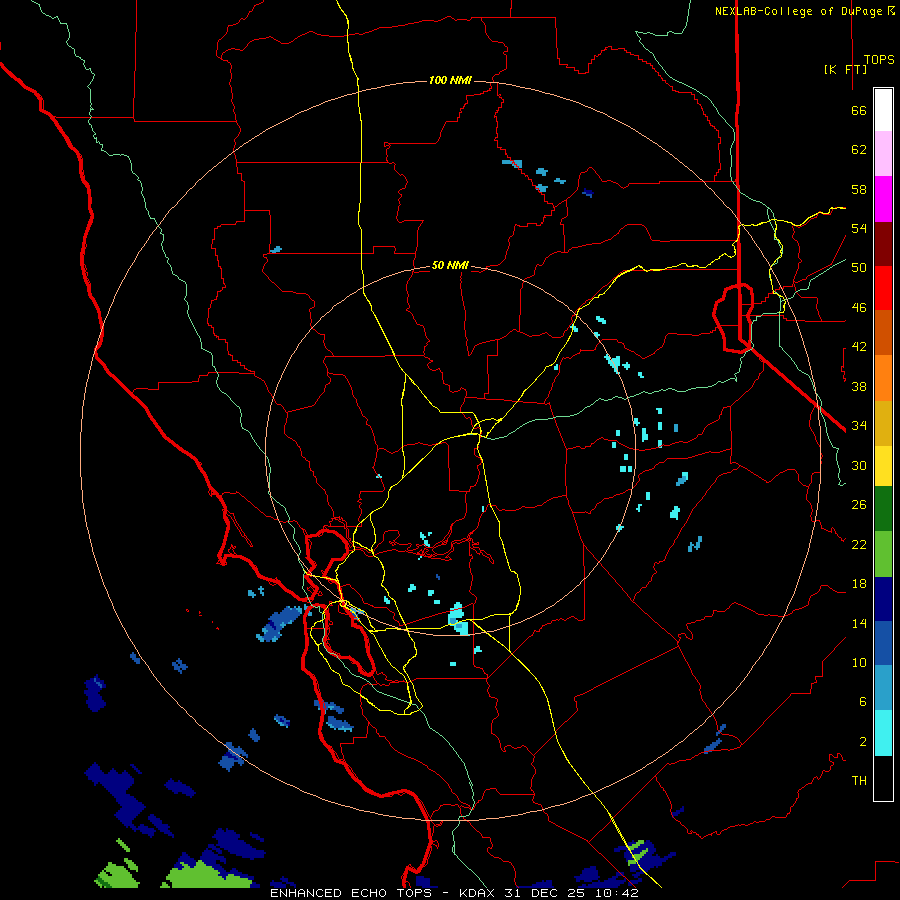This screenshot has height=900, width=900.
Task: Select the dark red (maroon) legend swatch
Action: (x=883, y=244)
